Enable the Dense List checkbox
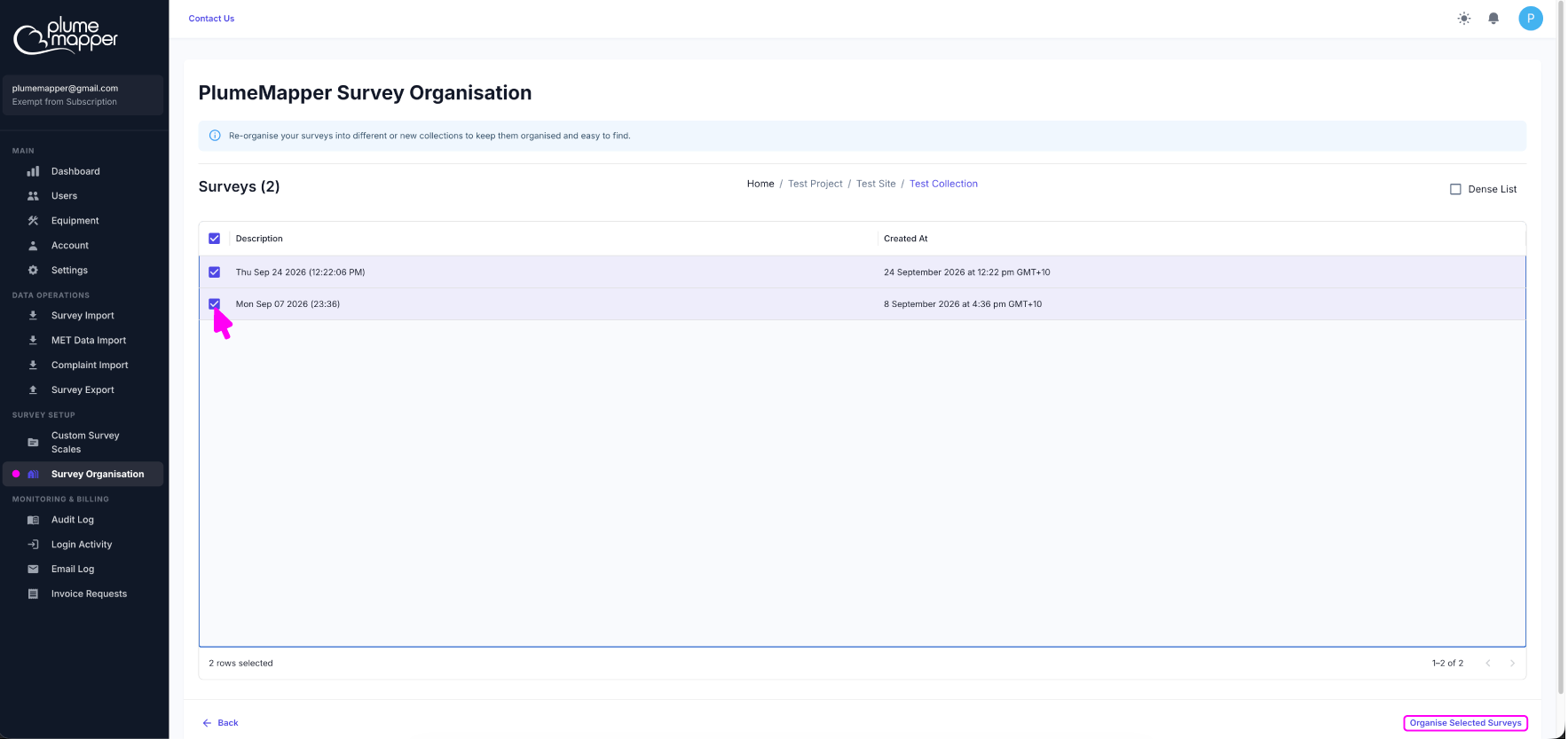Screen dimensions: 1568x739 [1455, 189]
